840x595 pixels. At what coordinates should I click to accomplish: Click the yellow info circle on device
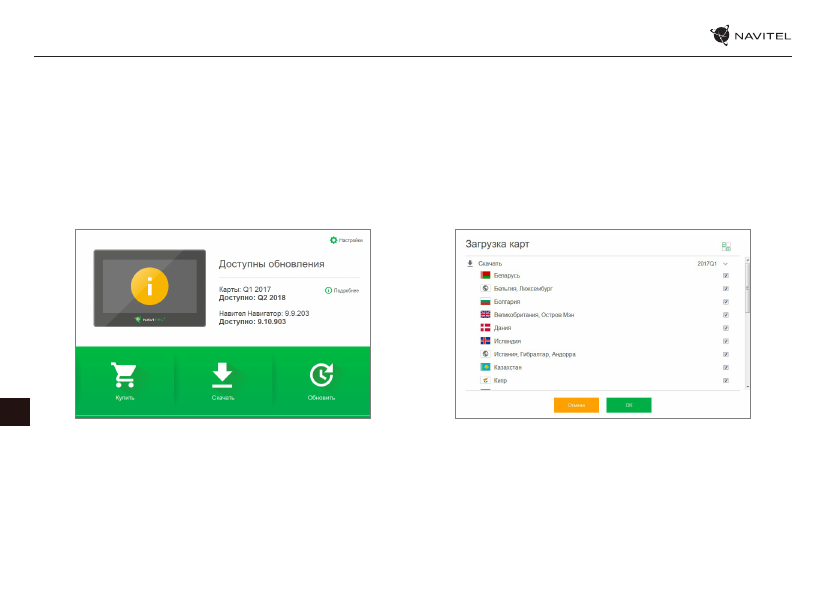149,287
